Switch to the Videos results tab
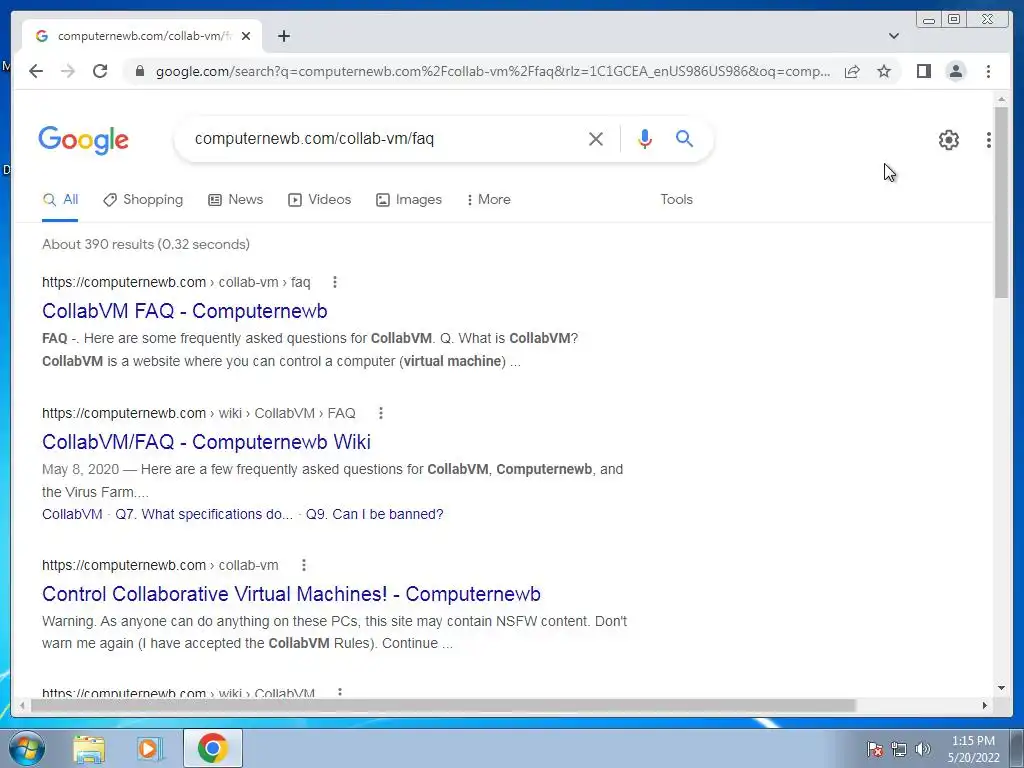This screenshot has height=768, width=1024. (x=319, y=199)
